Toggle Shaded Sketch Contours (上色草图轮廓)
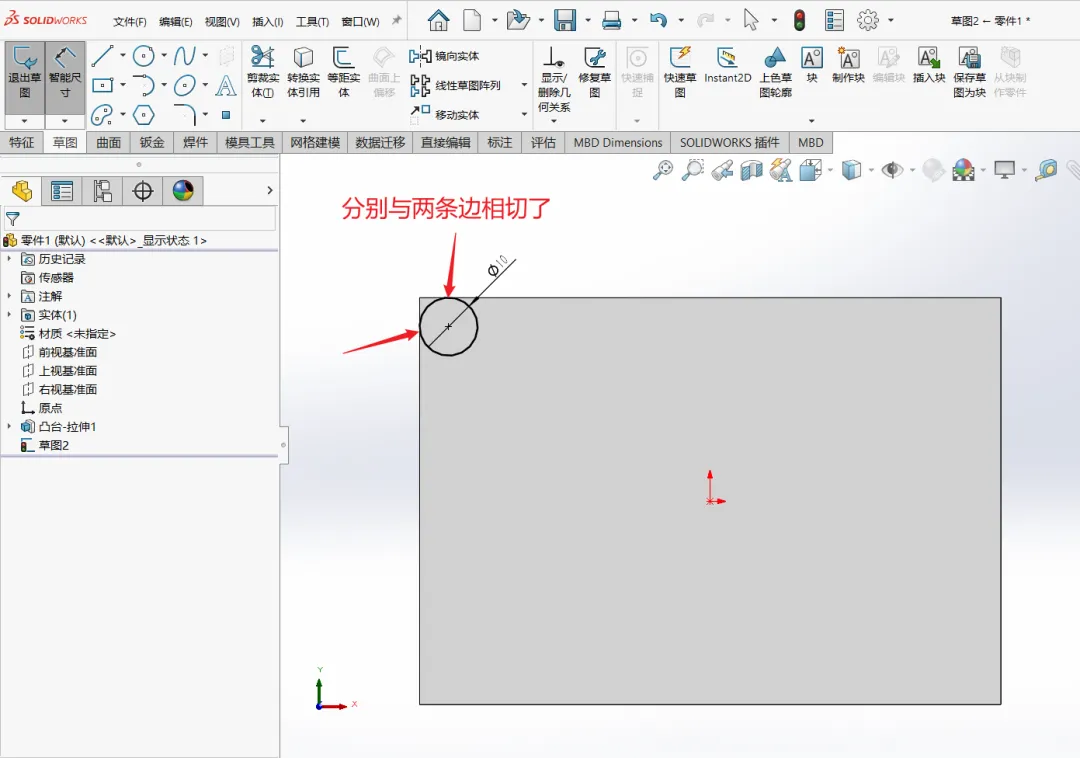 coord(775,72)
